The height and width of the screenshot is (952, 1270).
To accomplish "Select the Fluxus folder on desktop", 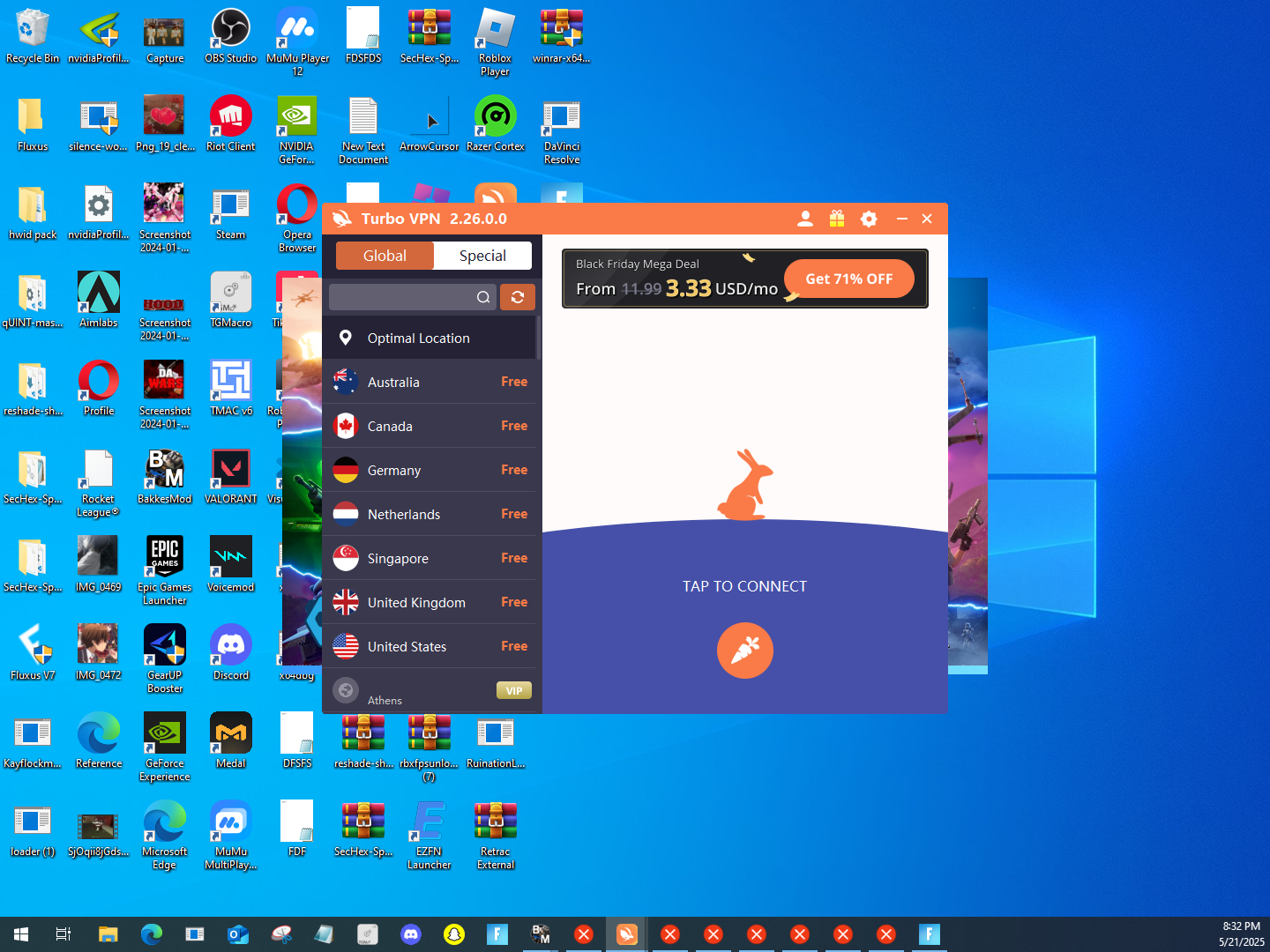I will click(x=33, y=124).
